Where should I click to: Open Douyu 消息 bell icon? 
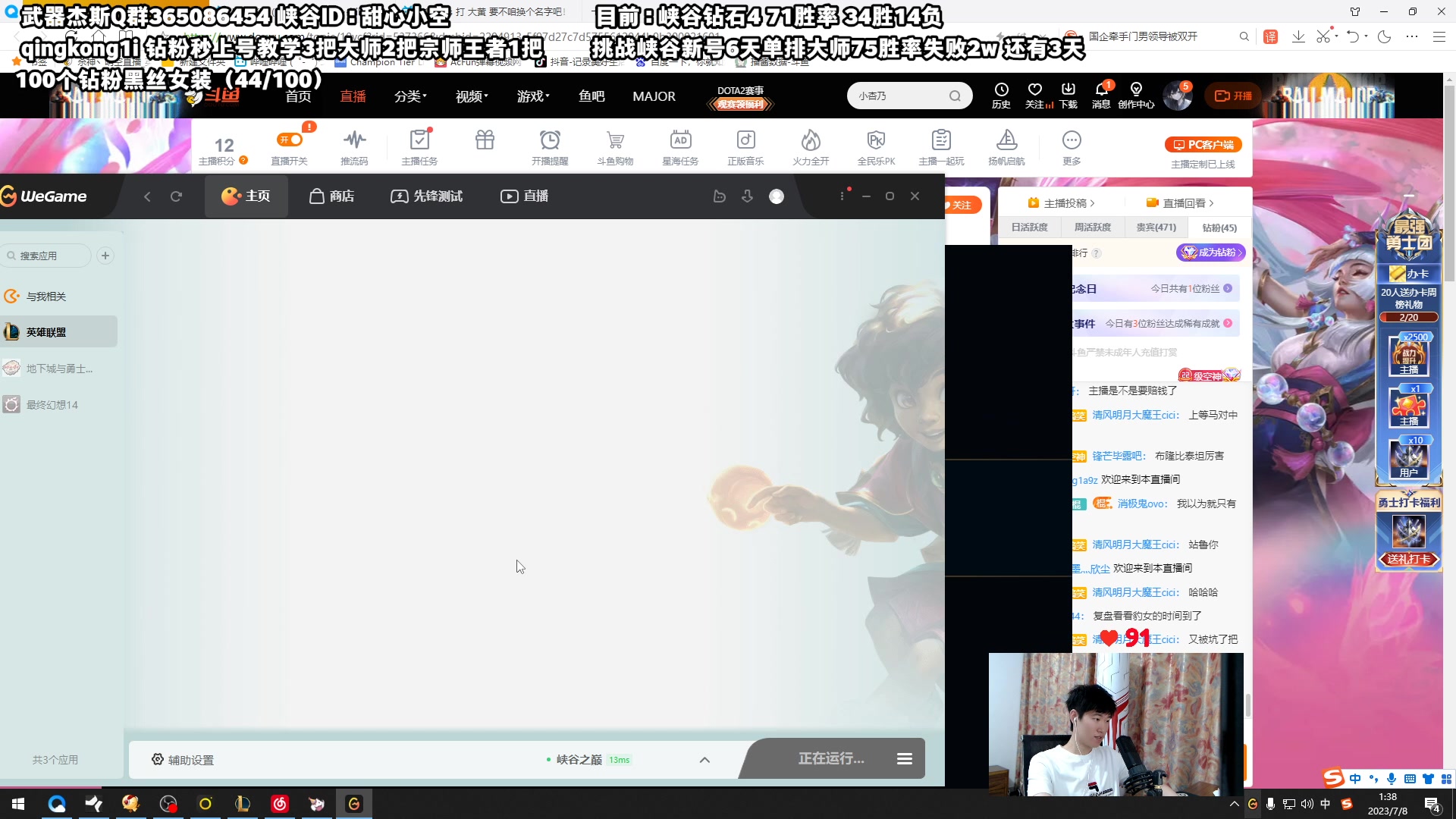[x=1101, y=96]
